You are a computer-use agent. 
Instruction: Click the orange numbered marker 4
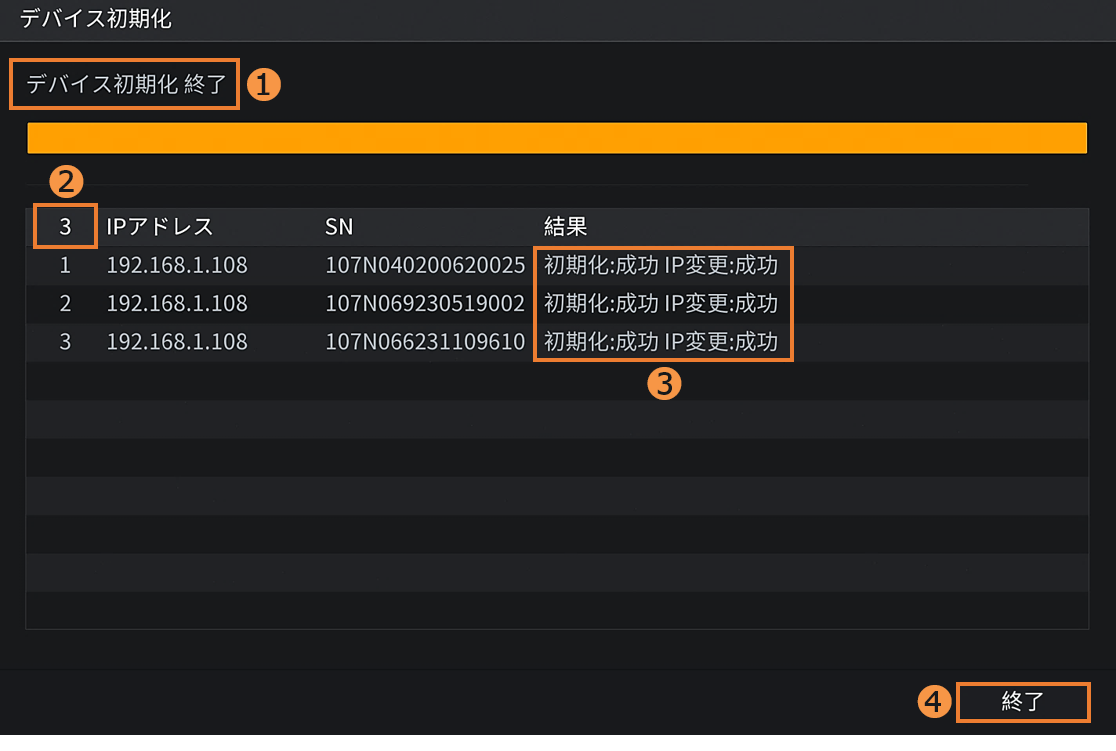[x=933, y=702]
